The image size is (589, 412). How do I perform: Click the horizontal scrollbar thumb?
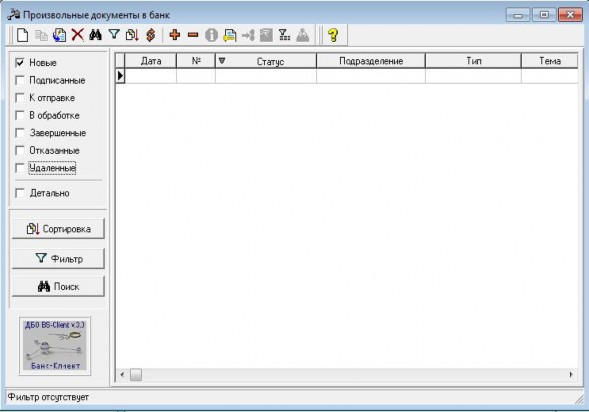point(136,374)
